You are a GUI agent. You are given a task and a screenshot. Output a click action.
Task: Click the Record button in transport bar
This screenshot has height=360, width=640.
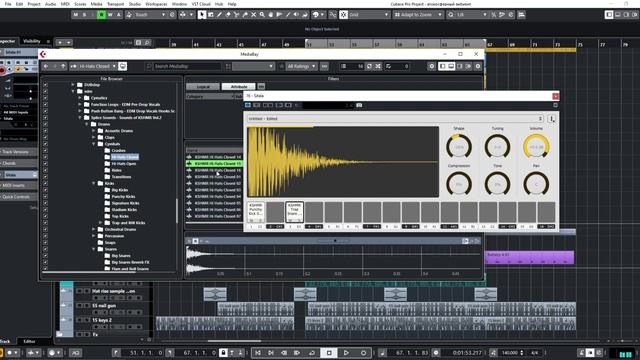(363, 353)
